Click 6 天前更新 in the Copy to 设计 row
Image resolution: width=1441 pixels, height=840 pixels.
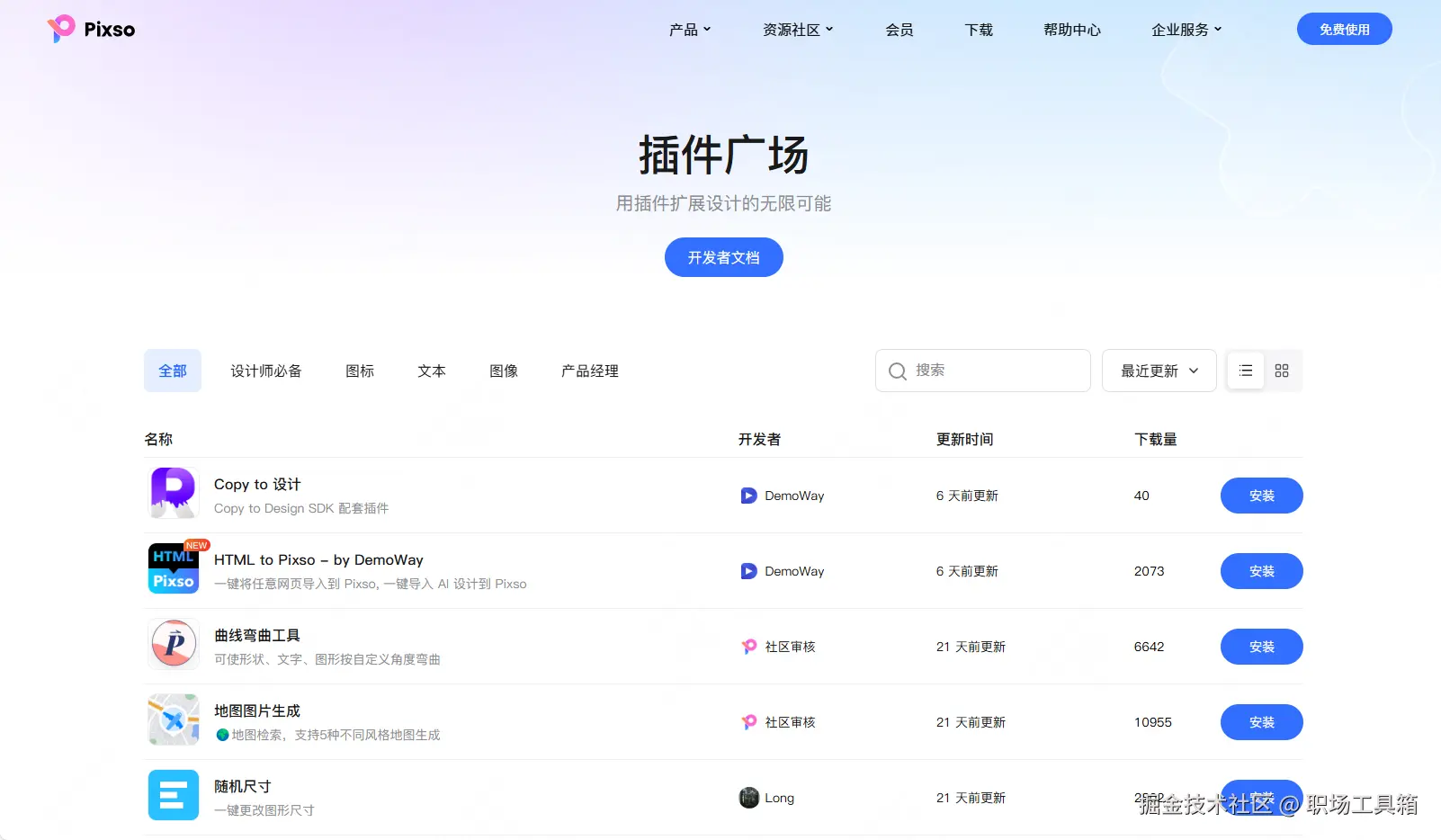click(x=967, y=496)
